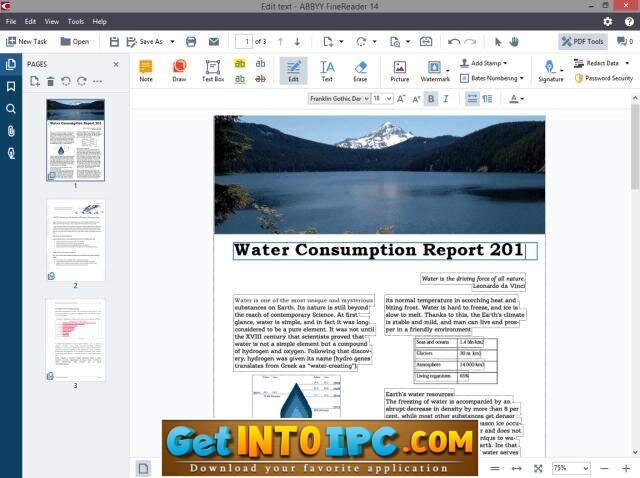Click the recognize document magnifier icon
The height and width of the screenshot is (478, 640).
(x=395, y=41)
